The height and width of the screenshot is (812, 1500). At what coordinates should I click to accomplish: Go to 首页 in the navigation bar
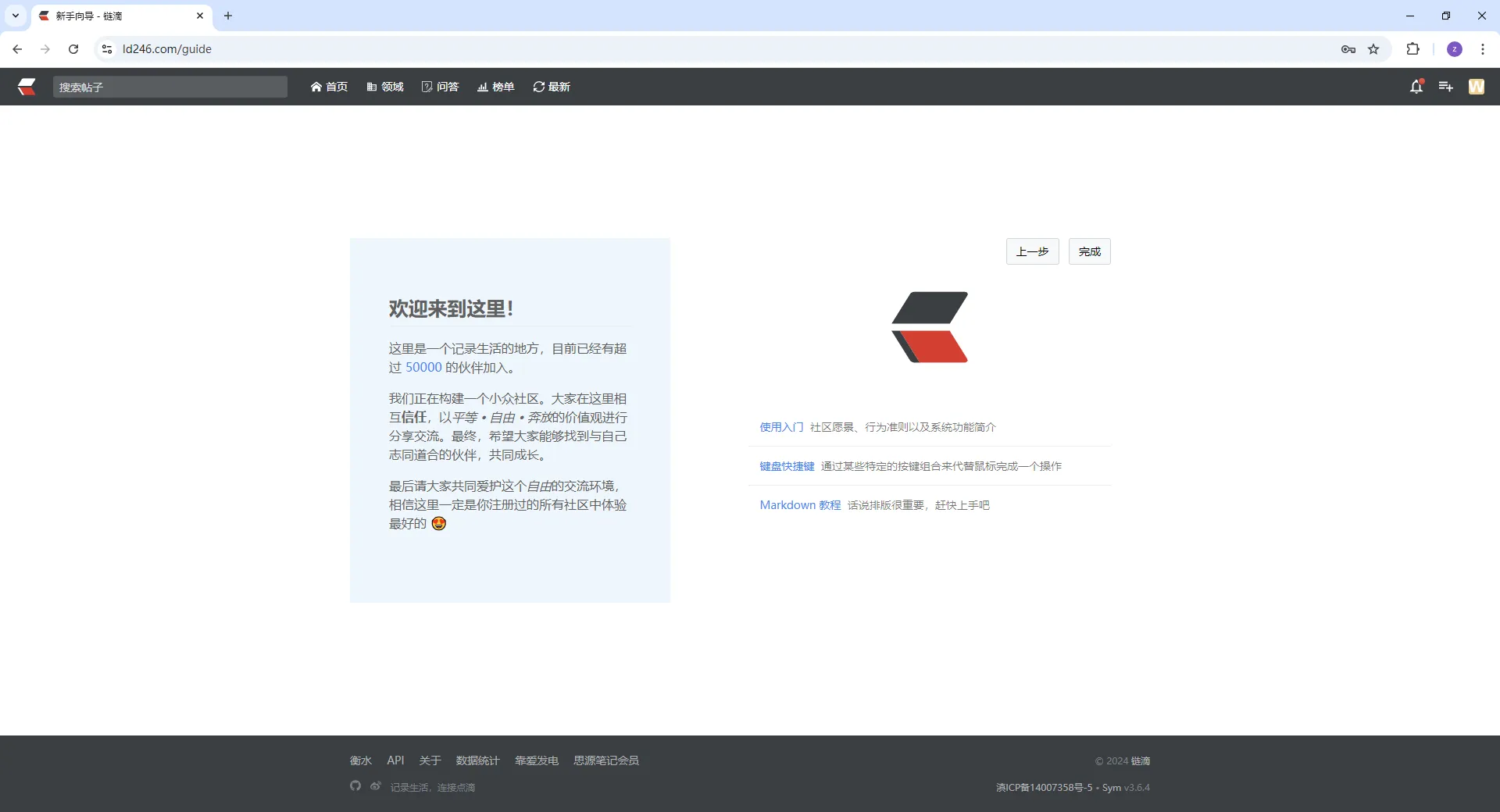(329, 87)
